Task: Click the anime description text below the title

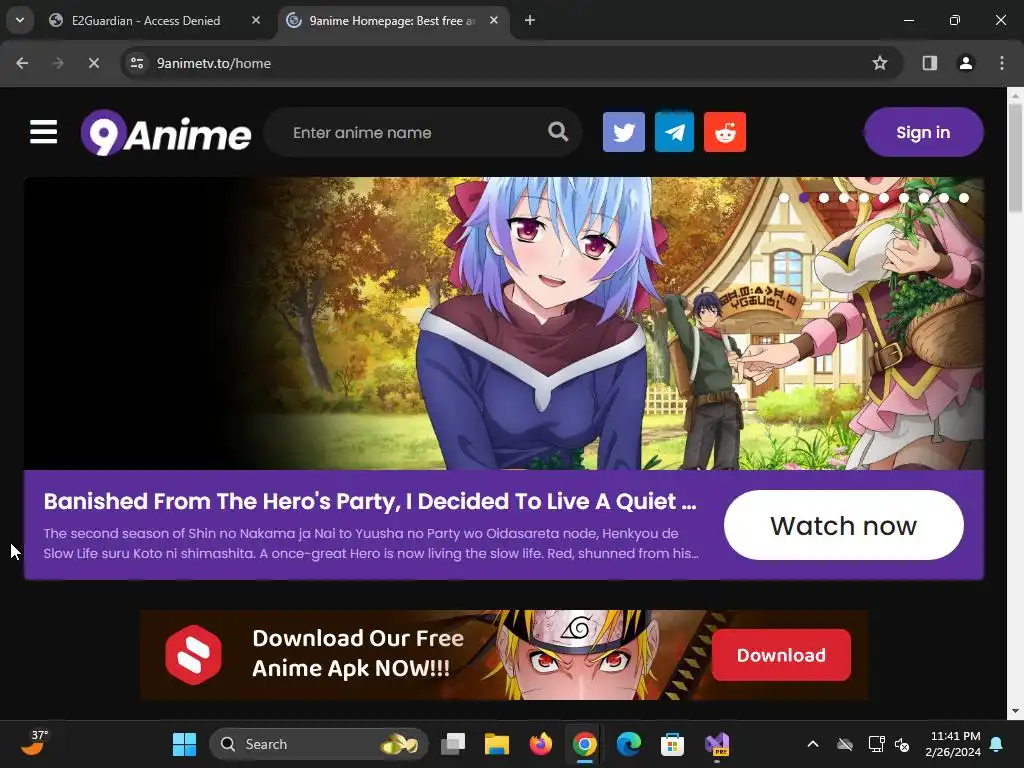Action: 371,543
